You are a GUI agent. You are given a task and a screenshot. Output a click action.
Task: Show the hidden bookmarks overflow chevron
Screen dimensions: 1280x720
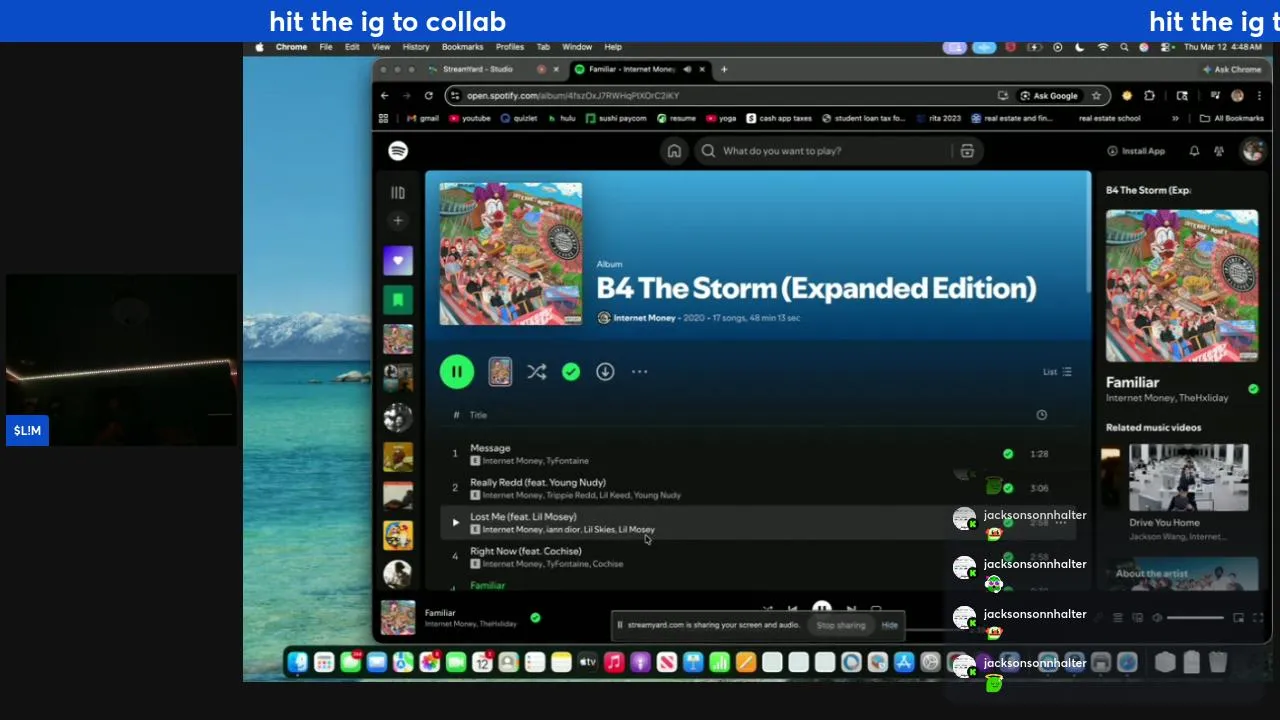point(1175,118)
